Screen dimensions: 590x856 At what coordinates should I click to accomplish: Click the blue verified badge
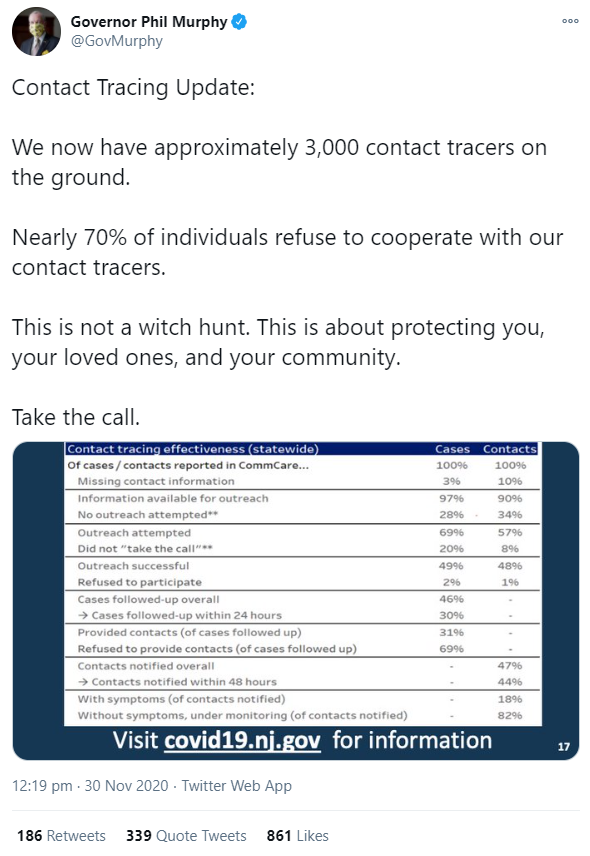pos(239,22)
